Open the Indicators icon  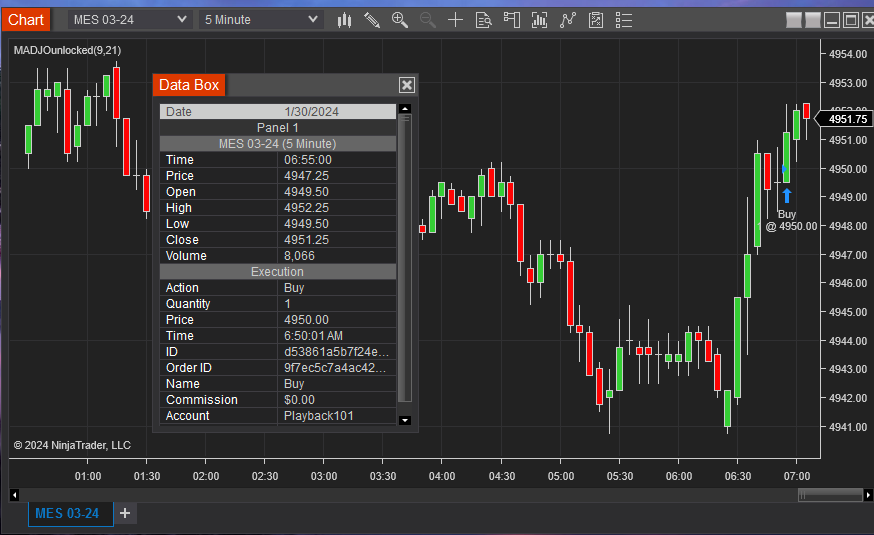pyautogui.click(x=567, y=21)
